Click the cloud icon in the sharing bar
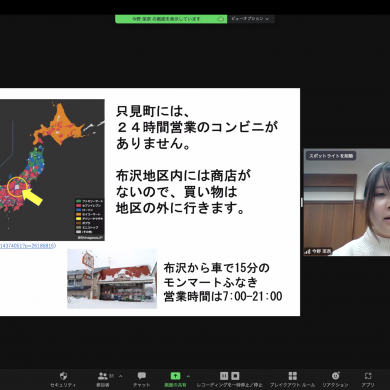The width and height of the screenshot is (390, 390). 220,19
